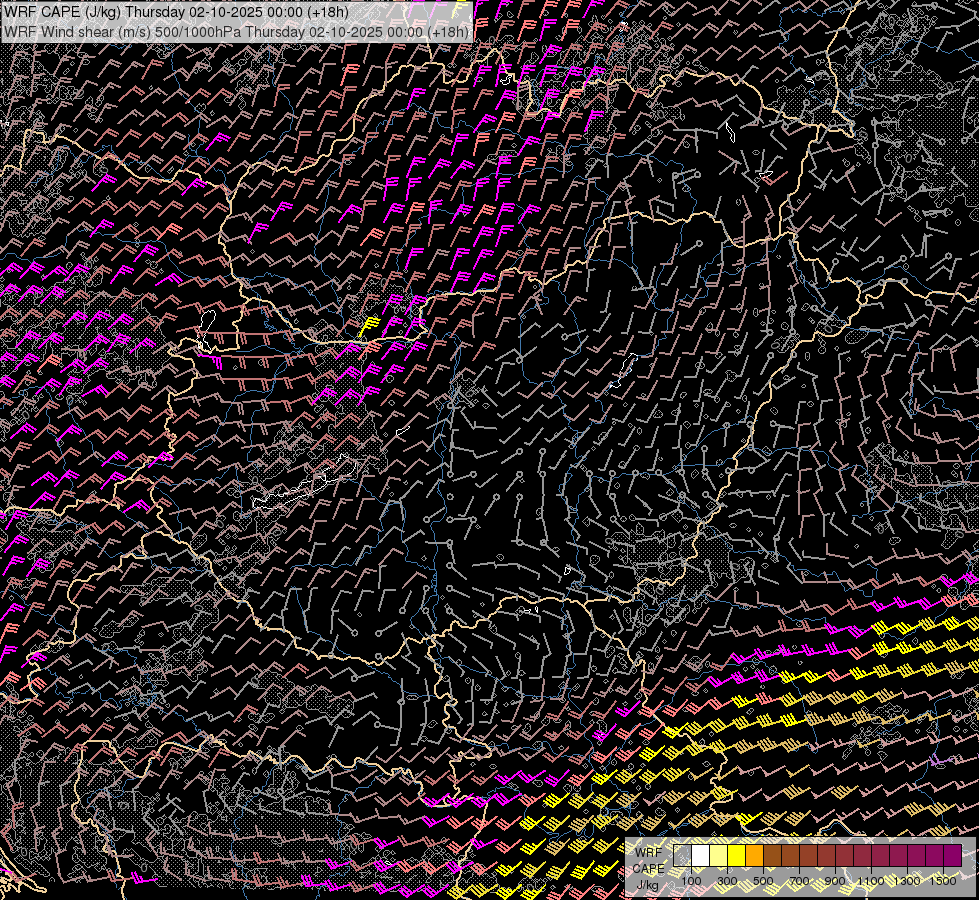Click the first brown swatch after orange
Image resolution: width=979 pixels, height=900 pixels.
(x=772, y=855)
